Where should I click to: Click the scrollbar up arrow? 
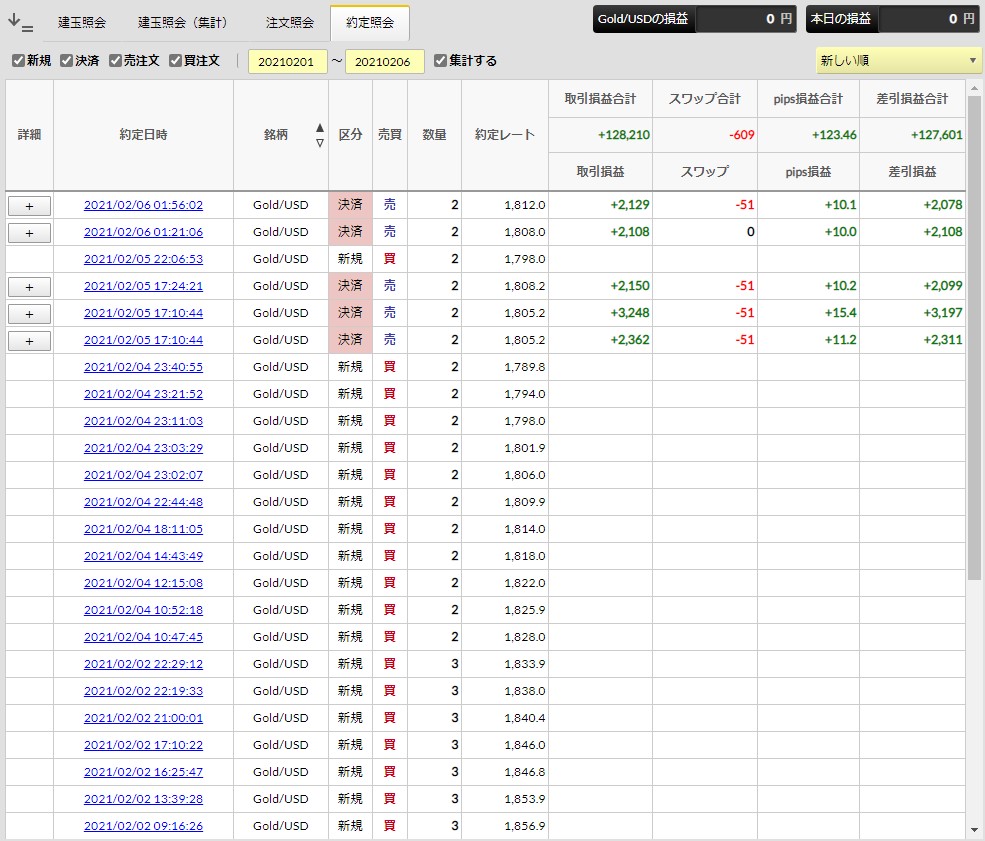pos(974,87)
